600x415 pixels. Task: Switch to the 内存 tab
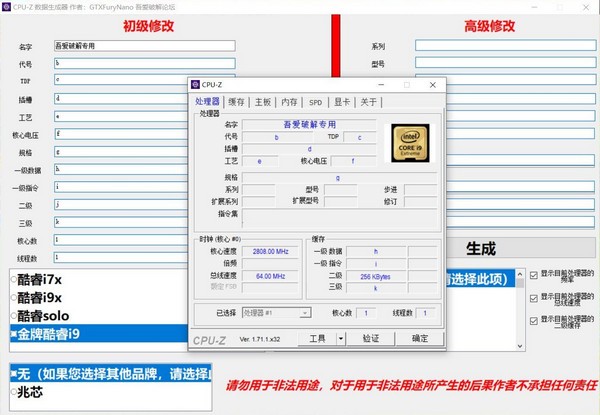(289, 102)
